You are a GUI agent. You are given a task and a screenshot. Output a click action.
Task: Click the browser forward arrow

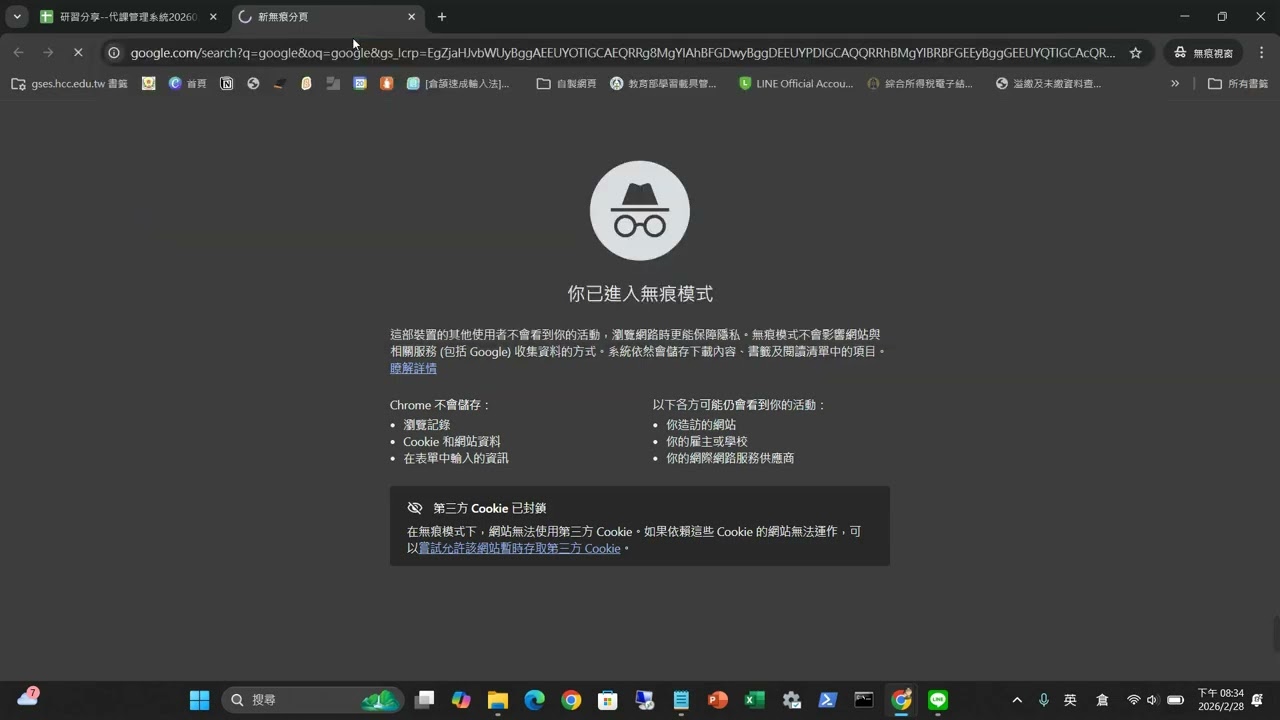tap(48, 53)
